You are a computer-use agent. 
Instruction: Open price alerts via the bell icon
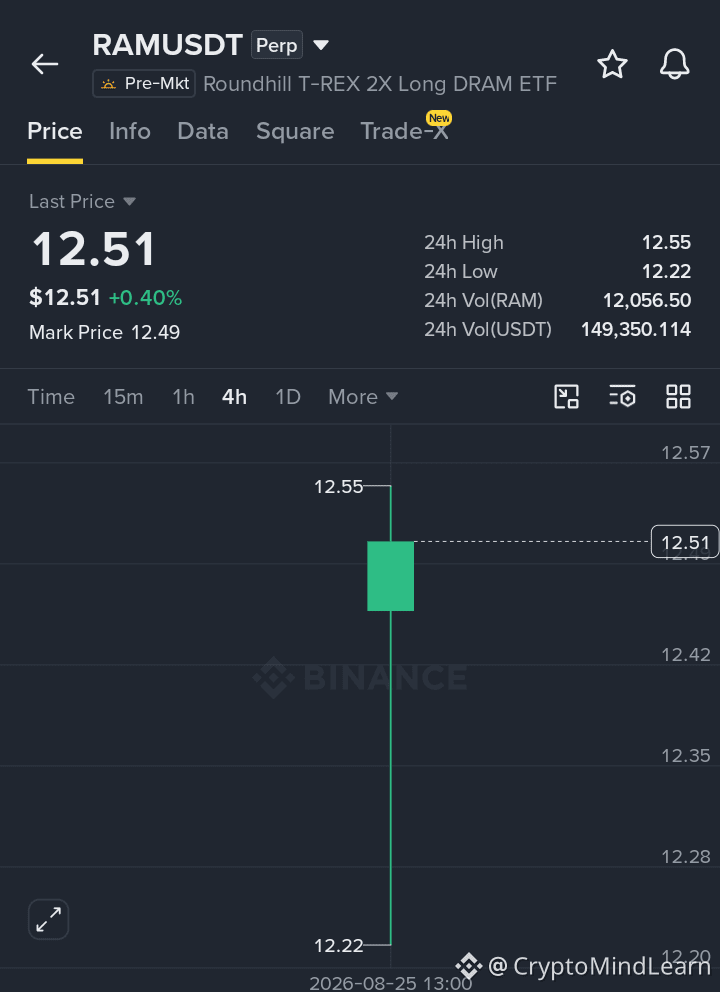[674, 64]
